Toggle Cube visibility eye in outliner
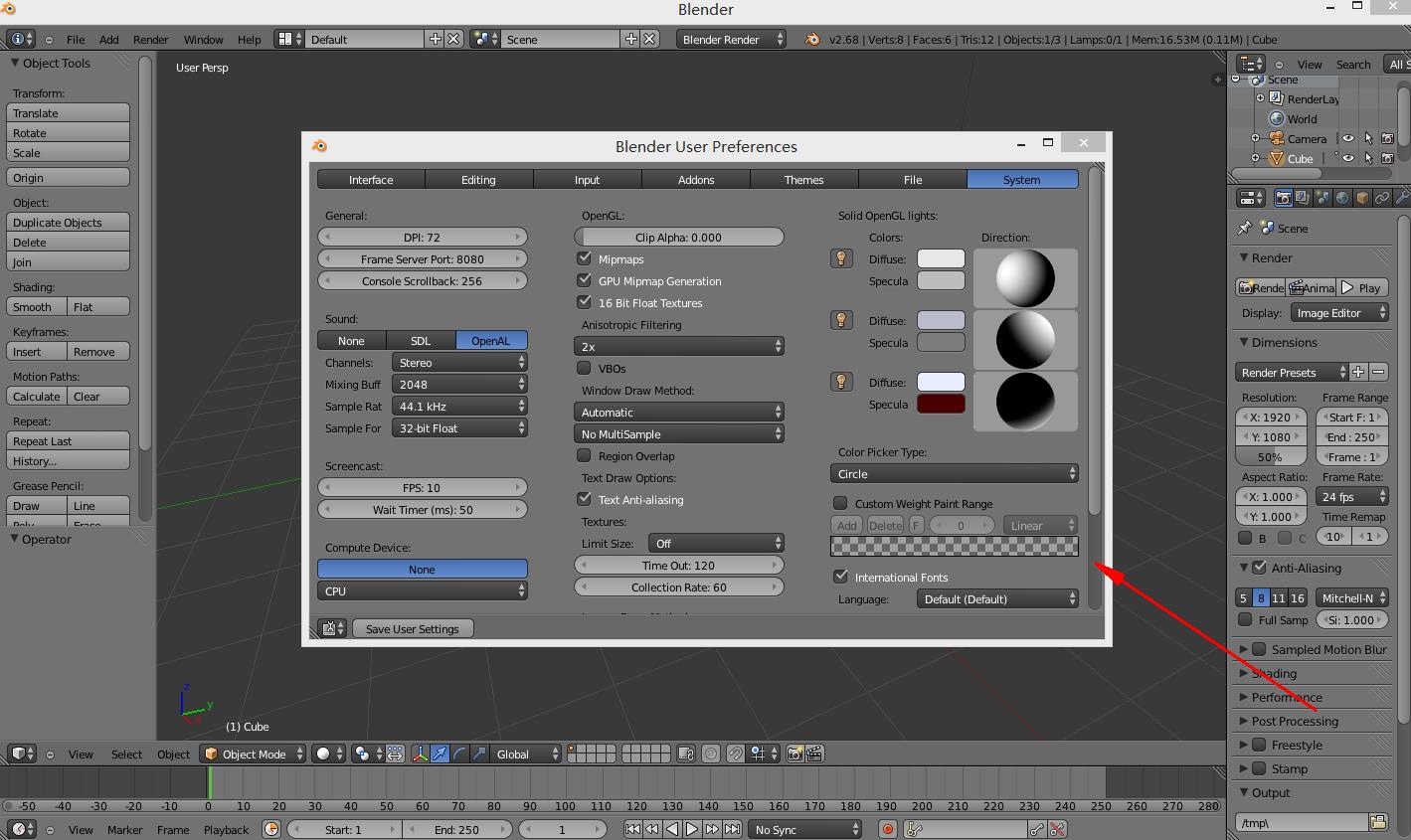The height and width of the screenshot is (840, 1411). coord(1348,158)
